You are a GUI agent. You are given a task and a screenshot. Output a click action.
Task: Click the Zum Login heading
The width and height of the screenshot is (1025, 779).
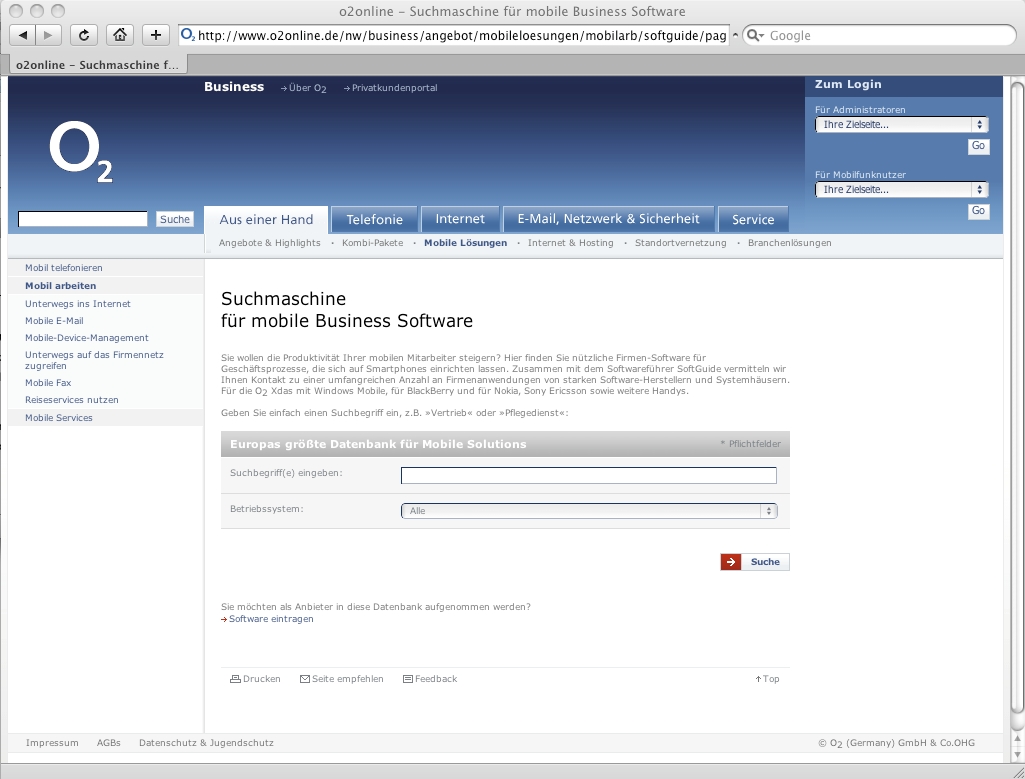(x=848, y=84)
